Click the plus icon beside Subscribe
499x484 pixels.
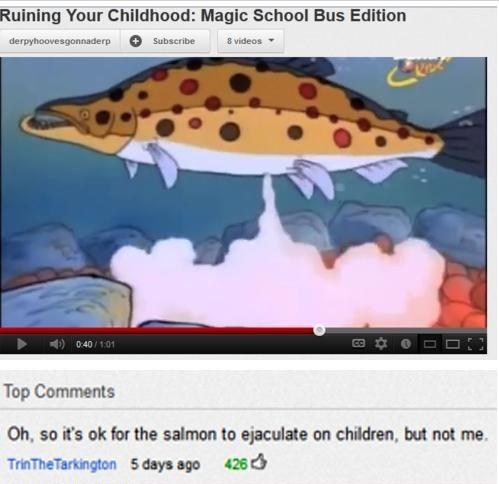136,41
